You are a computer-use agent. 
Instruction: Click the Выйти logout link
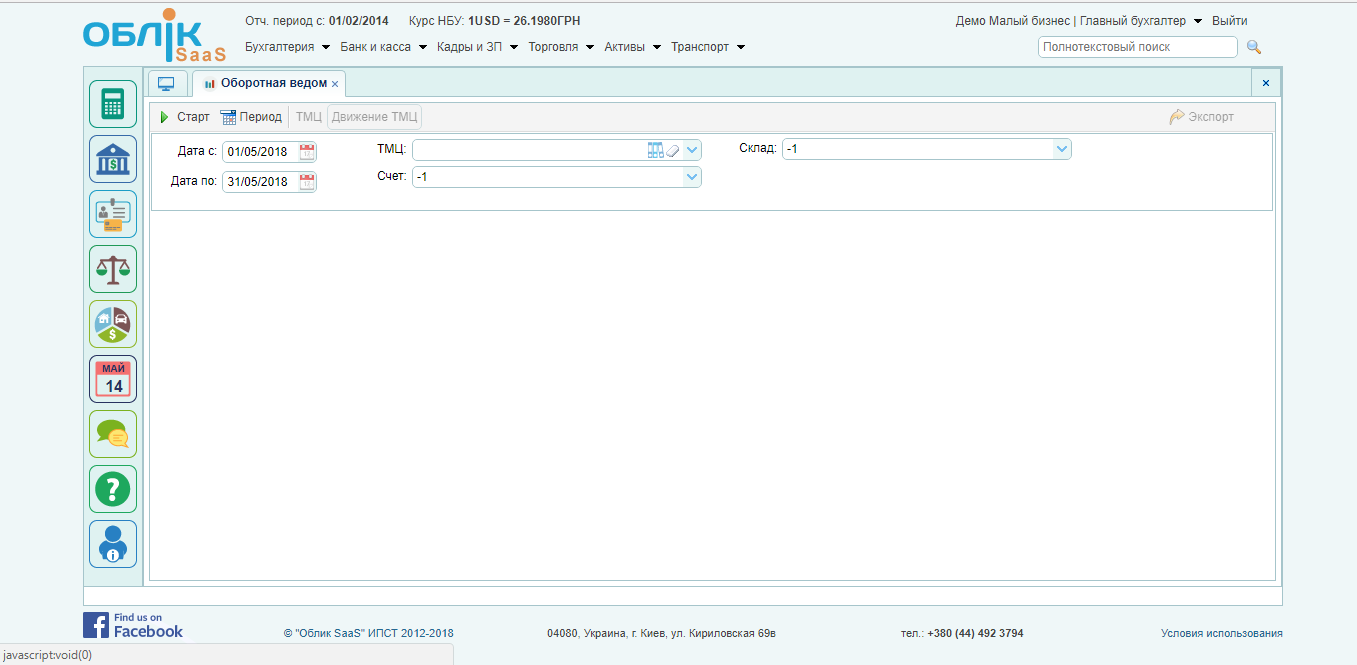point(1229,21)
